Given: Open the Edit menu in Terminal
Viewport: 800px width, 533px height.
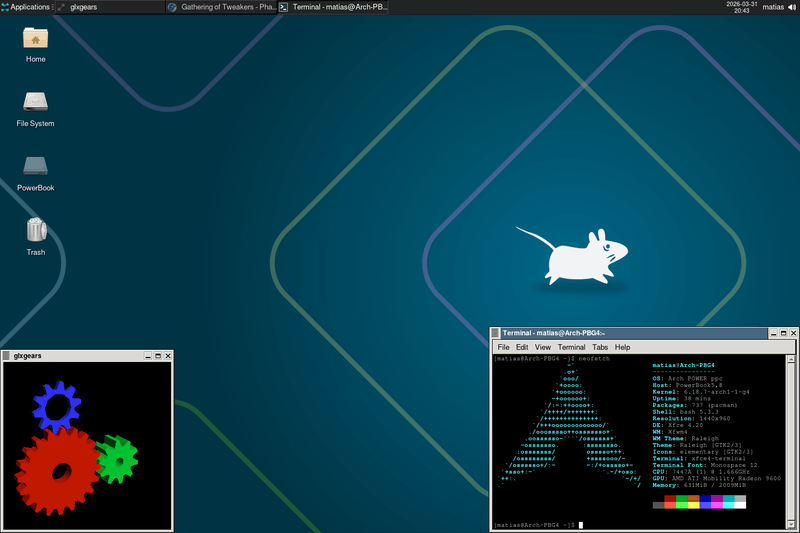Looking at the screenshot, I should 521,347.
